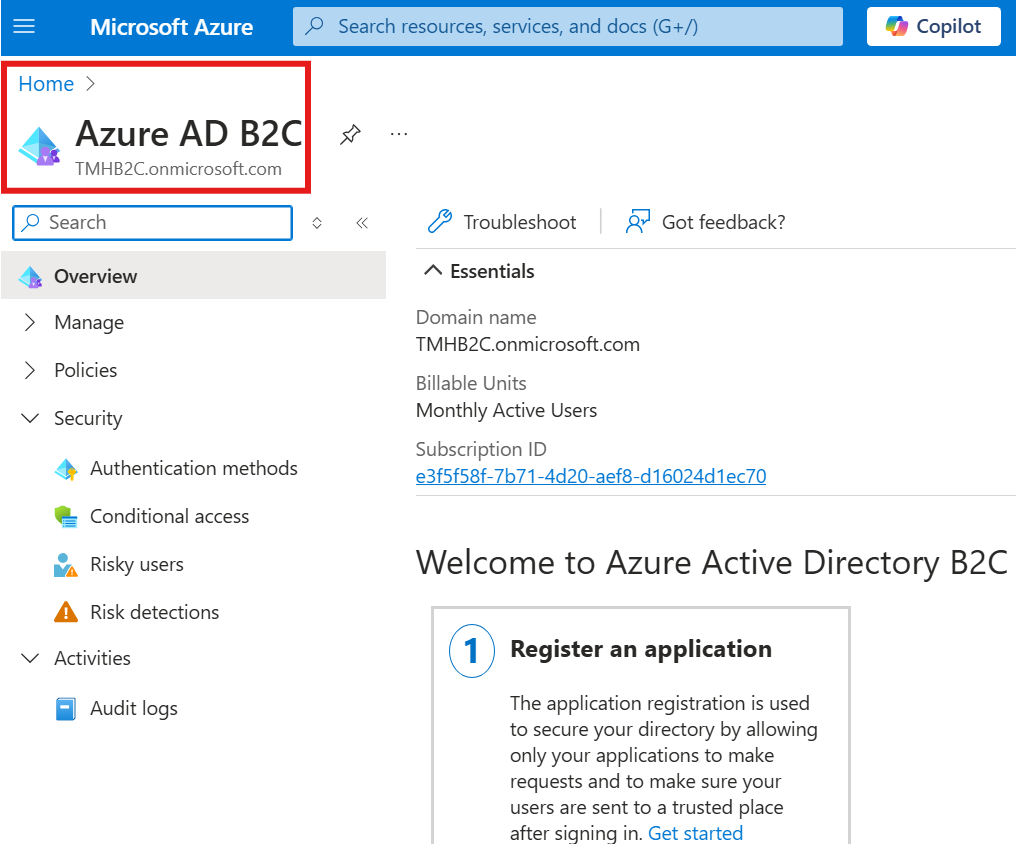Image resolution: width=1016 pixels, height=844 pixels.
Task: Click the Azure AD B2C page title
Action: click(x=189, y=134)
